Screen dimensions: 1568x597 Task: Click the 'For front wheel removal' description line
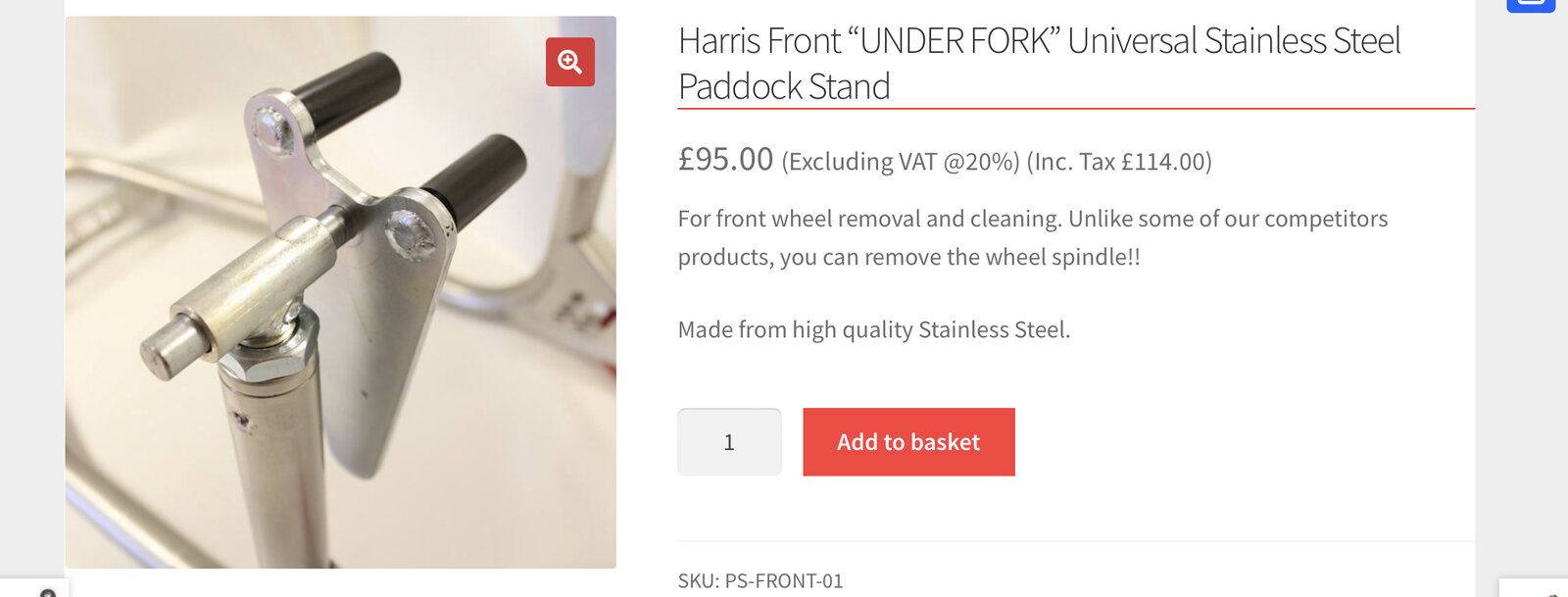pyautogui.click(x=1032, y=219)
